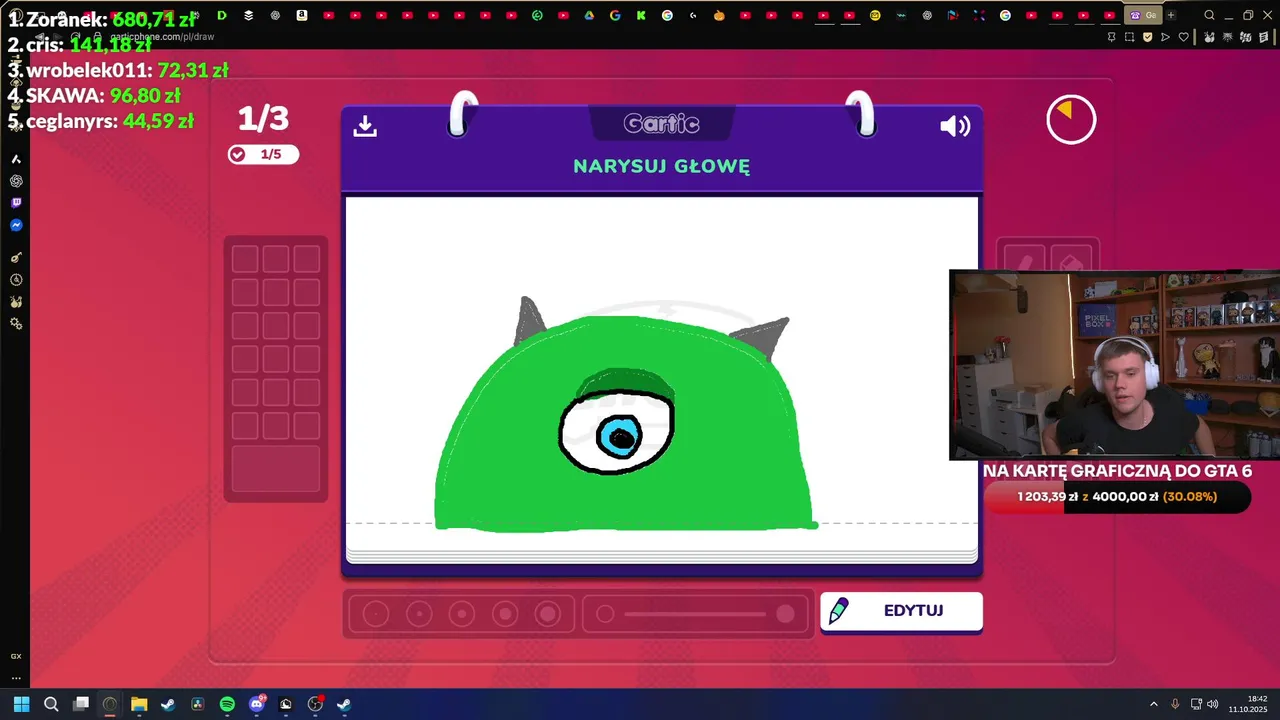Open Task View on taskbar
The width and height of the screenshot is (1280, 720).
pyautogui.click(x=81, y=704)
